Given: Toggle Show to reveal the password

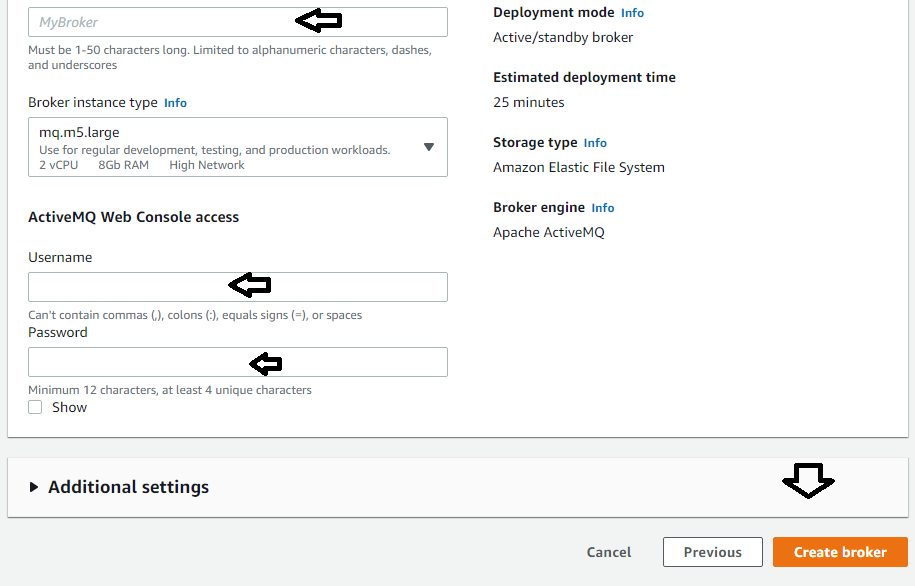Looking at the screenshot, I should click(35, 407).
